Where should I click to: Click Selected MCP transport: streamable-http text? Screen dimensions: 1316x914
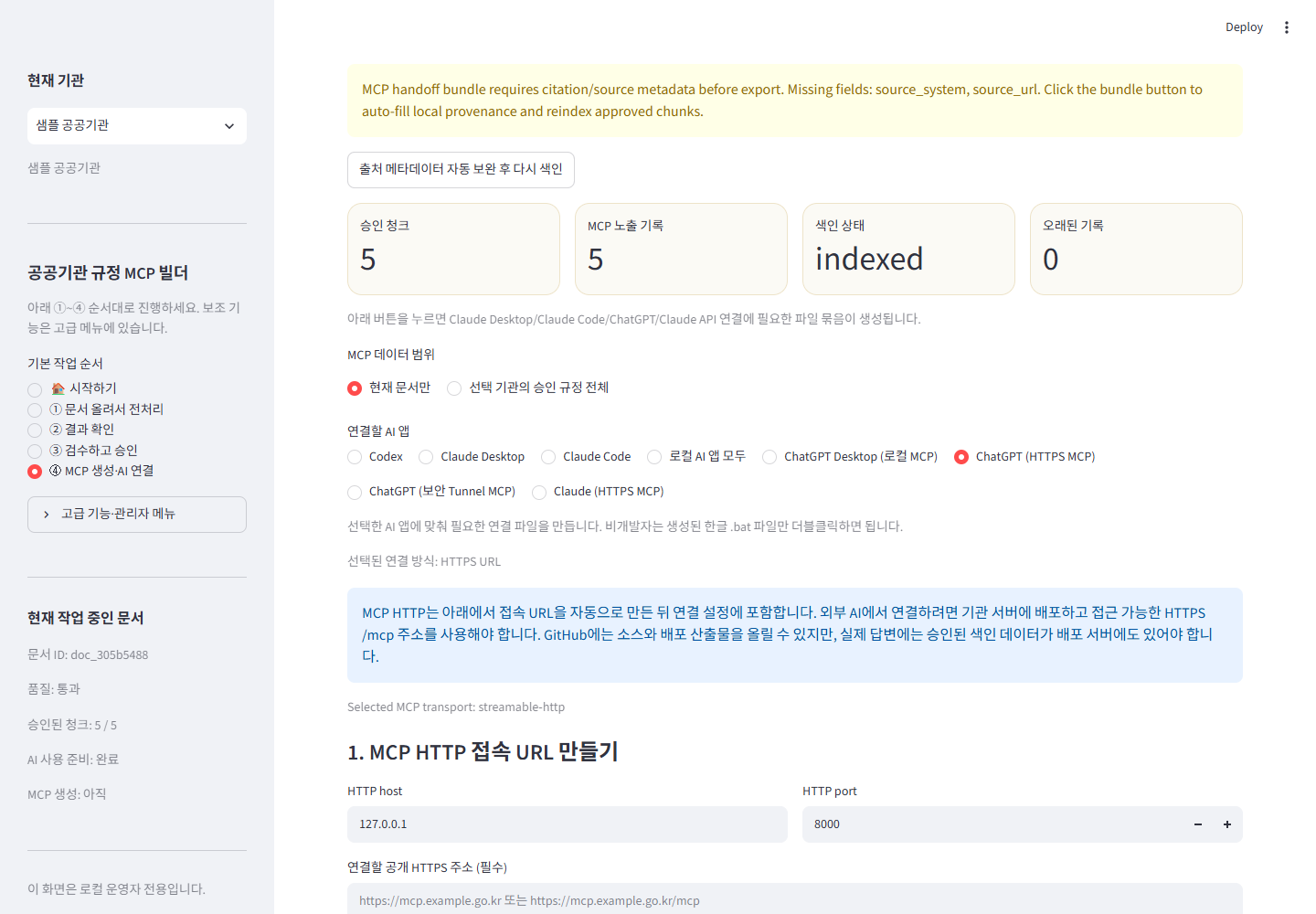tap(456, 707)
